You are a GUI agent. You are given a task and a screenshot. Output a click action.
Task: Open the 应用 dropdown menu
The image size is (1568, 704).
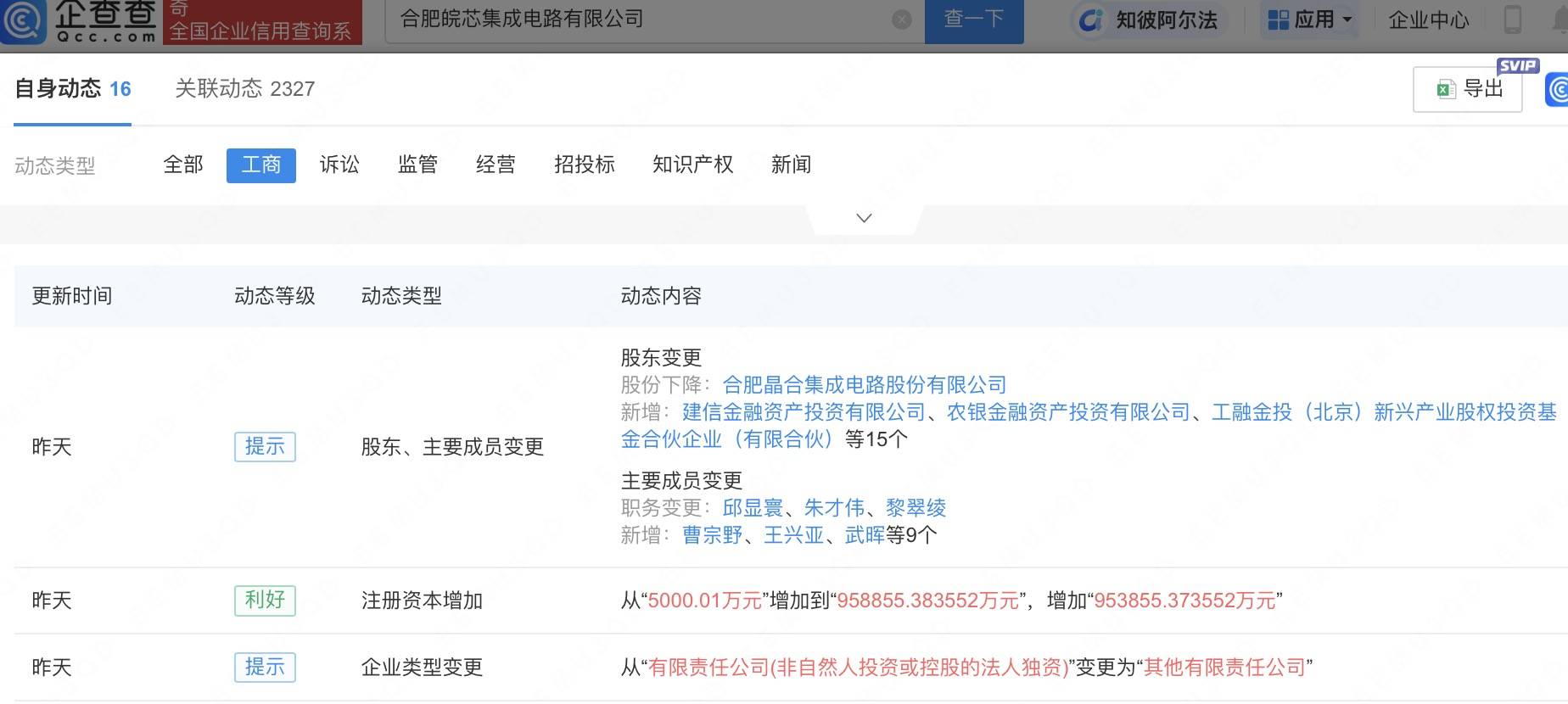(1309, 20)
